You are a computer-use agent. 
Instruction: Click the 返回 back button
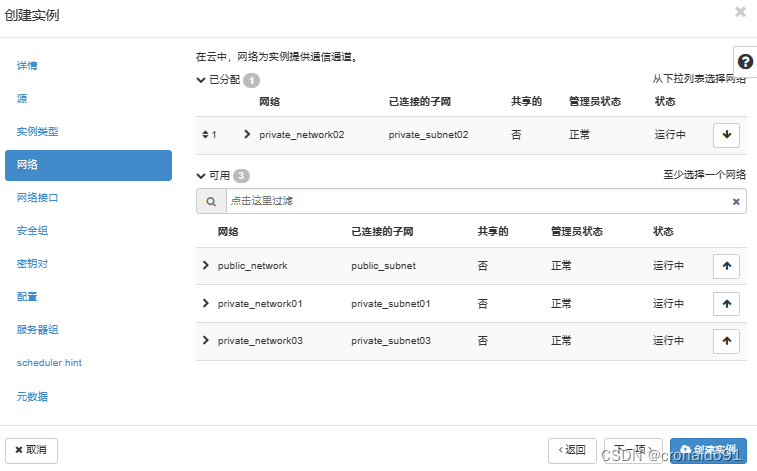pos(572,450)
